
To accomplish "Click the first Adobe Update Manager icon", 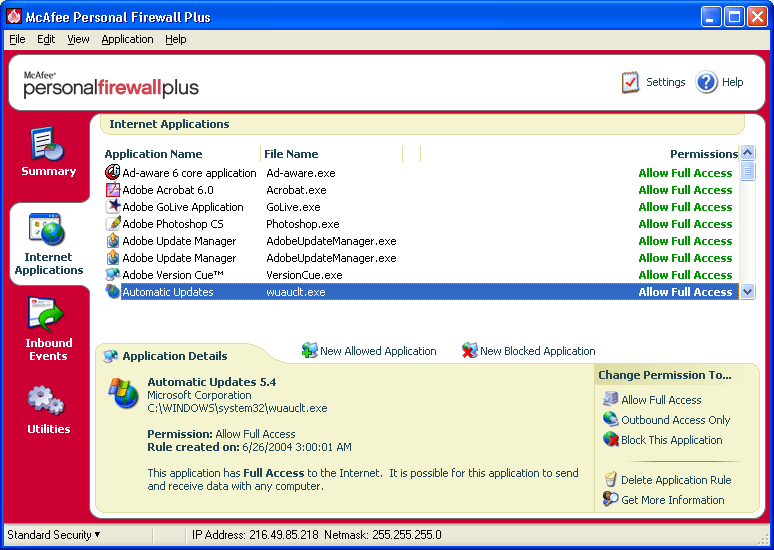I will [113, 240].
